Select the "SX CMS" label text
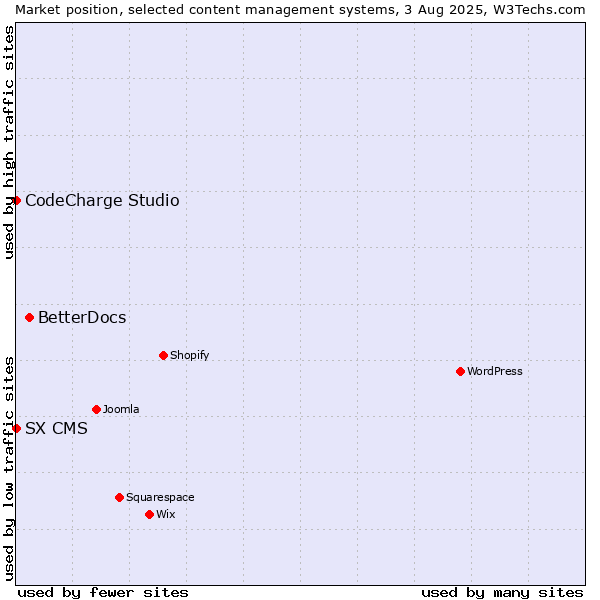This screenshot has width=600, height=600. click(x=56, y=428)
